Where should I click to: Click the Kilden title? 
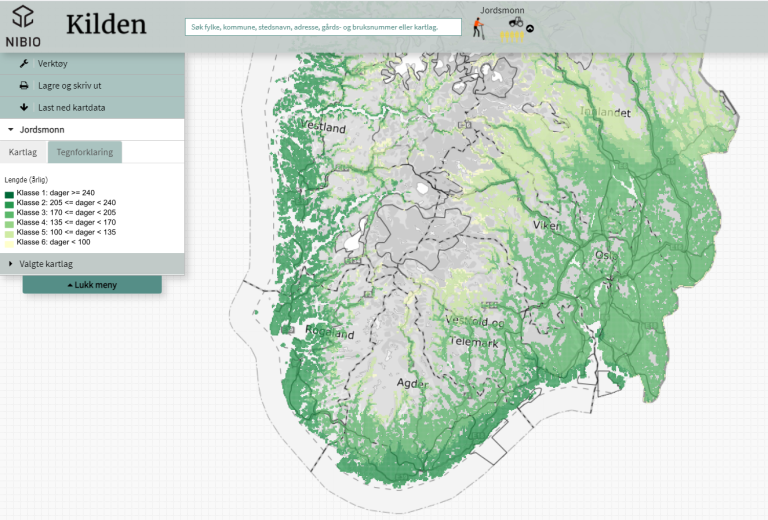coord(106,24)
